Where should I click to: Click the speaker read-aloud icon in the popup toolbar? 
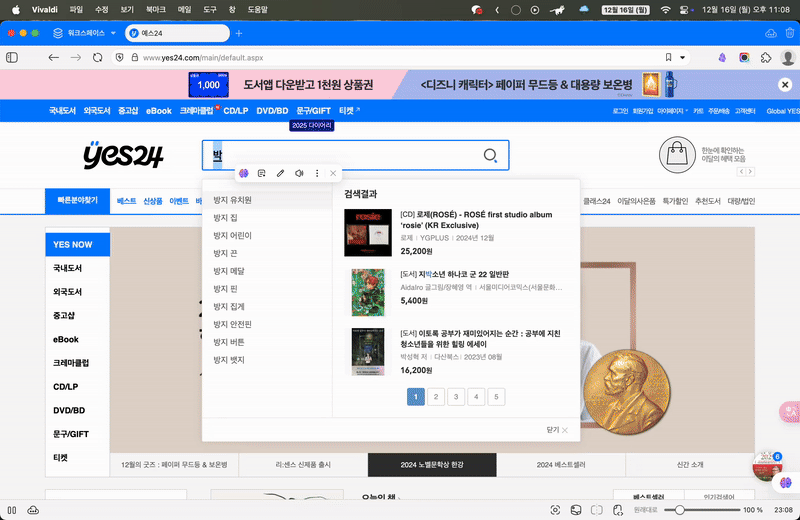299,174
